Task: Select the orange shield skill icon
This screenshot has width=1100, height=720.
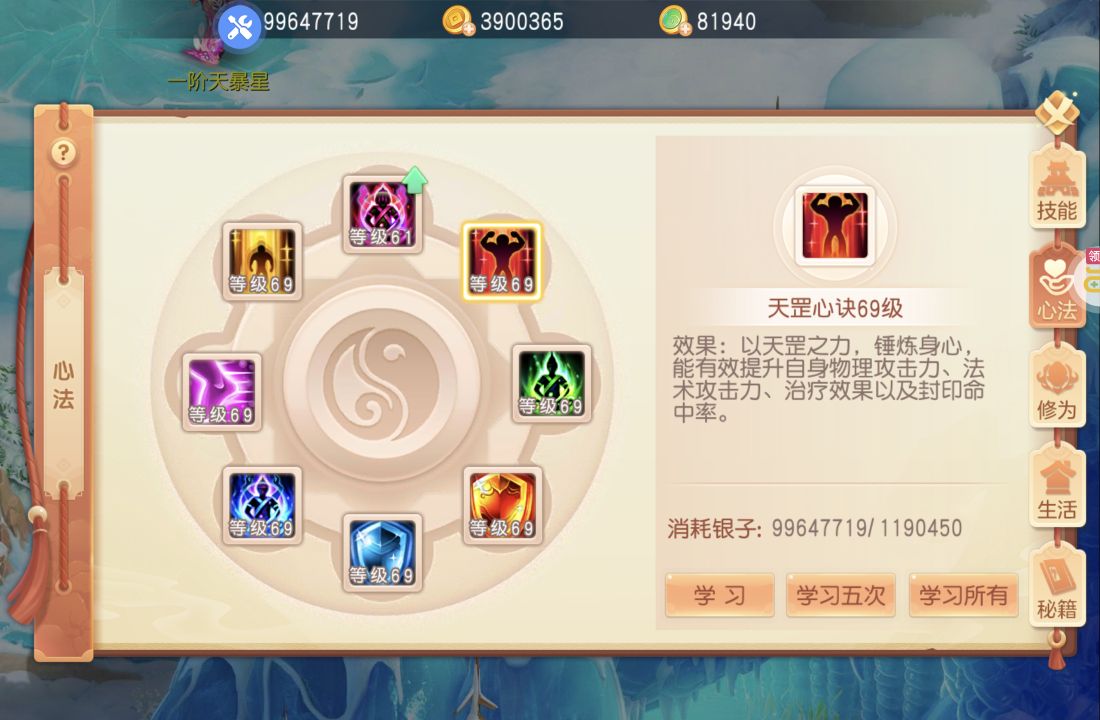Action: pos(502,505)
